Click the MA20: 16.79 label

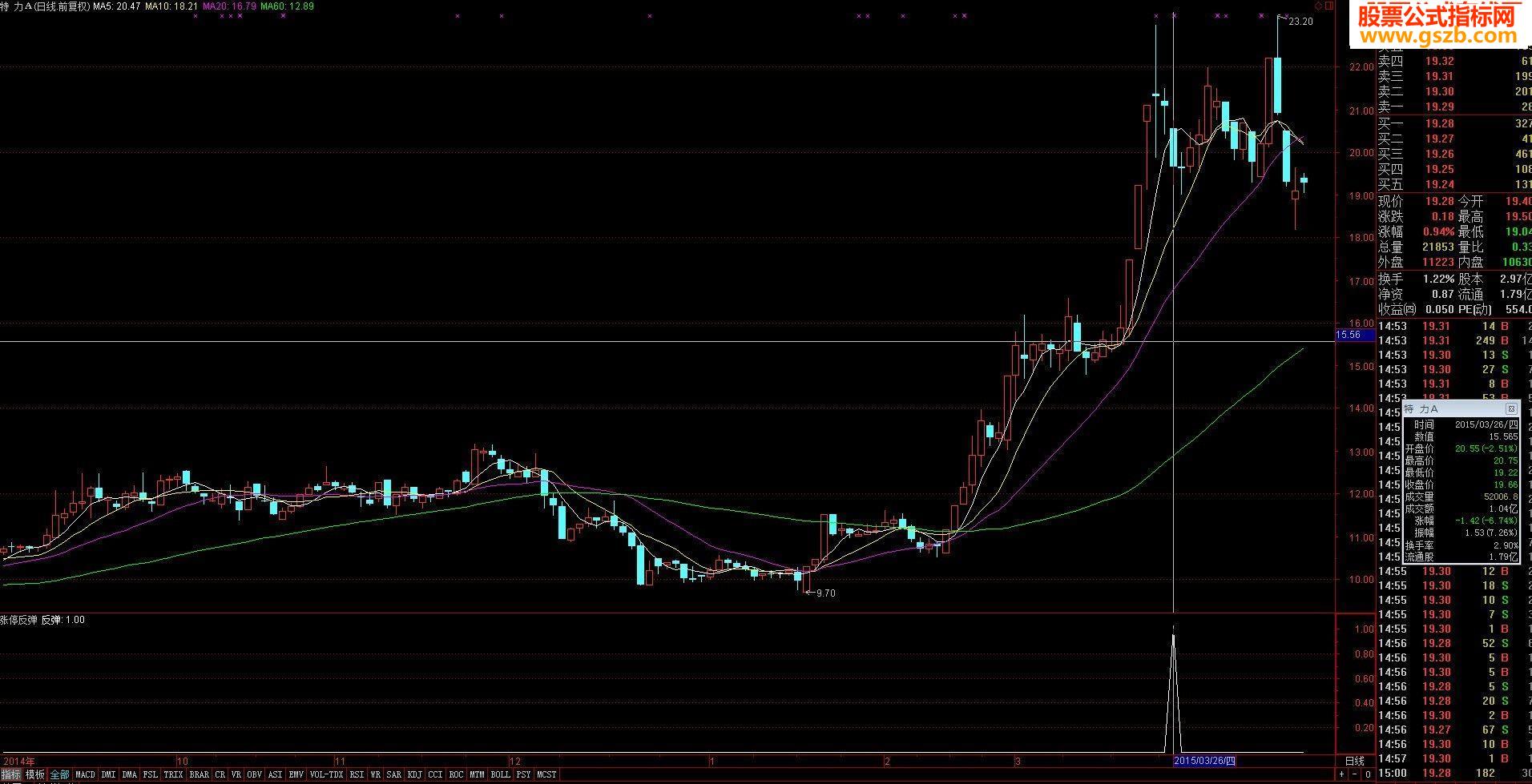230,6
